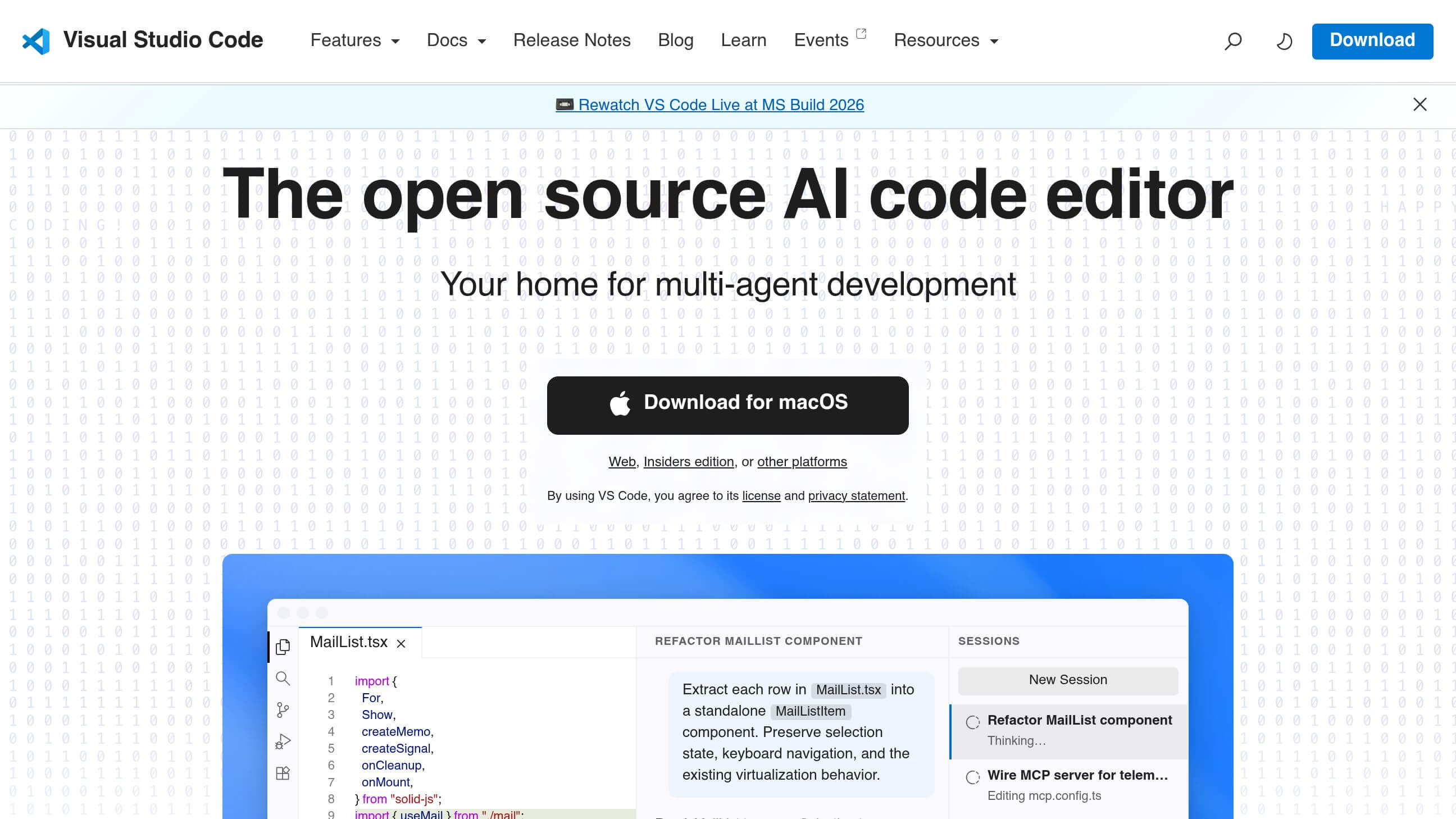Select the MailList.tsx editor tab
Image resolution: width=1456 pixels, height=819 pixels.
(x=360, y=643)
